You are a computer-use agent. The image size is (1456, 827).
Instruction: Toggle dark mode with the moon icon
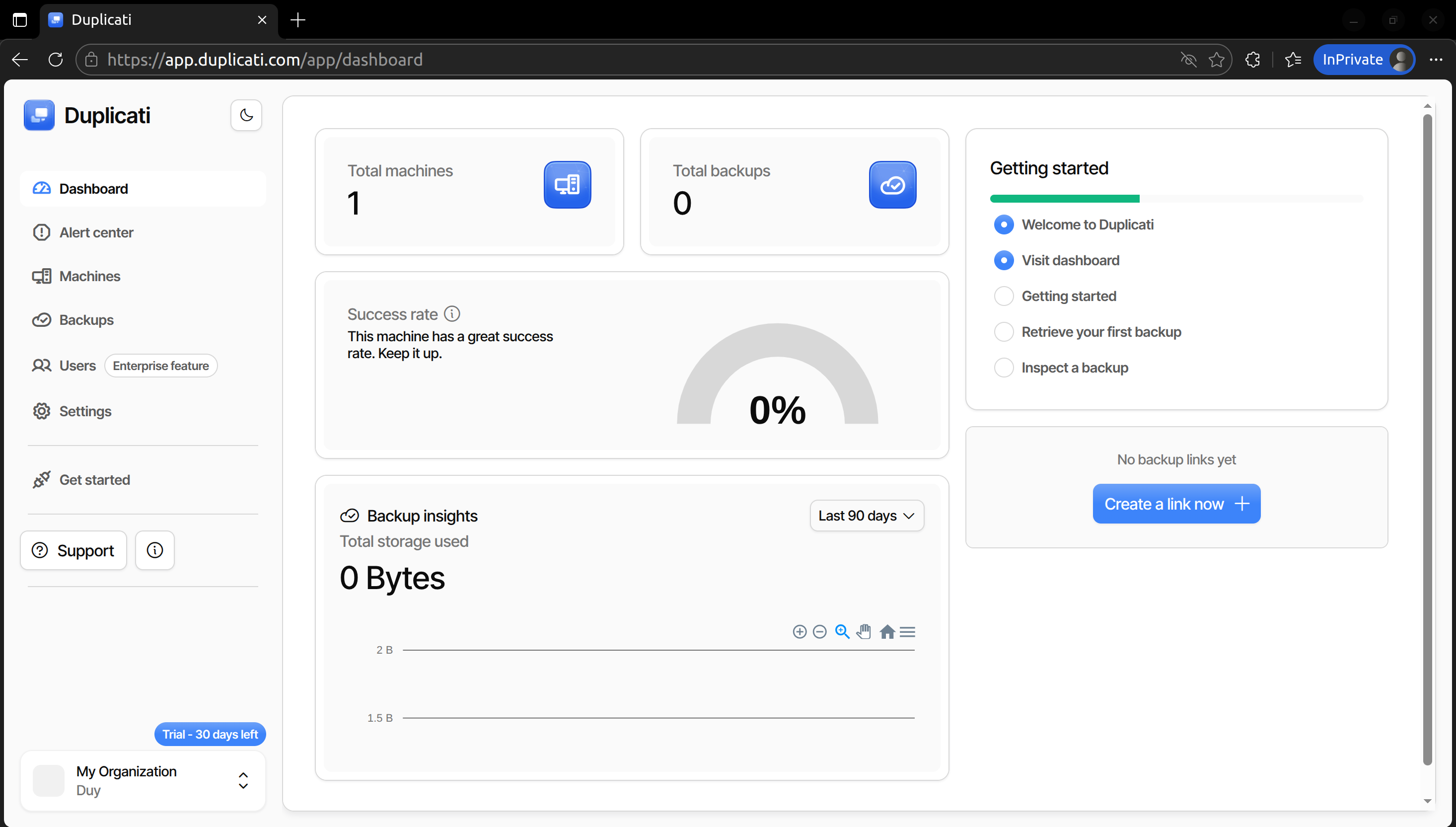tap(246, 115)
